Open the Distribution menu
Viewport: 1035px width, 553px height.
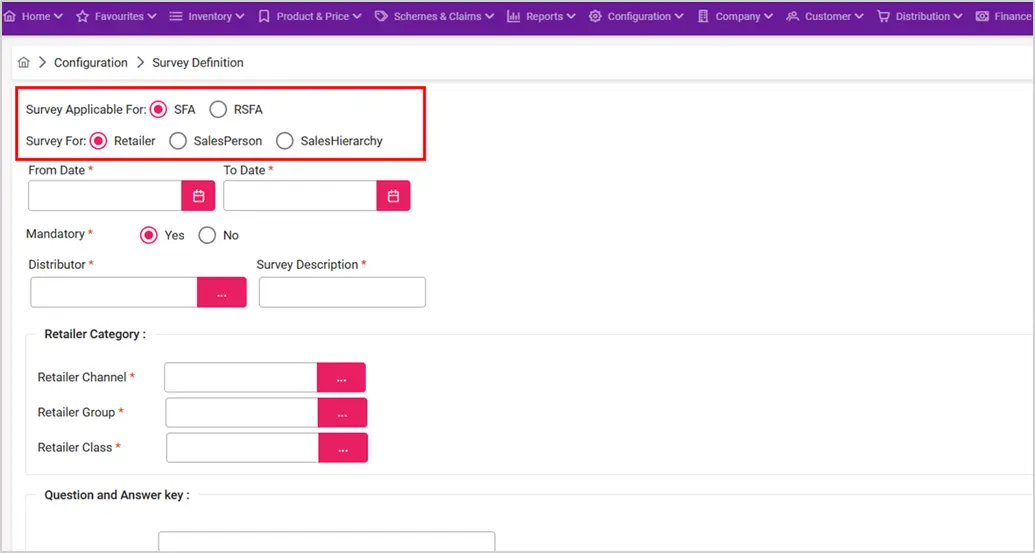[919, 16]
